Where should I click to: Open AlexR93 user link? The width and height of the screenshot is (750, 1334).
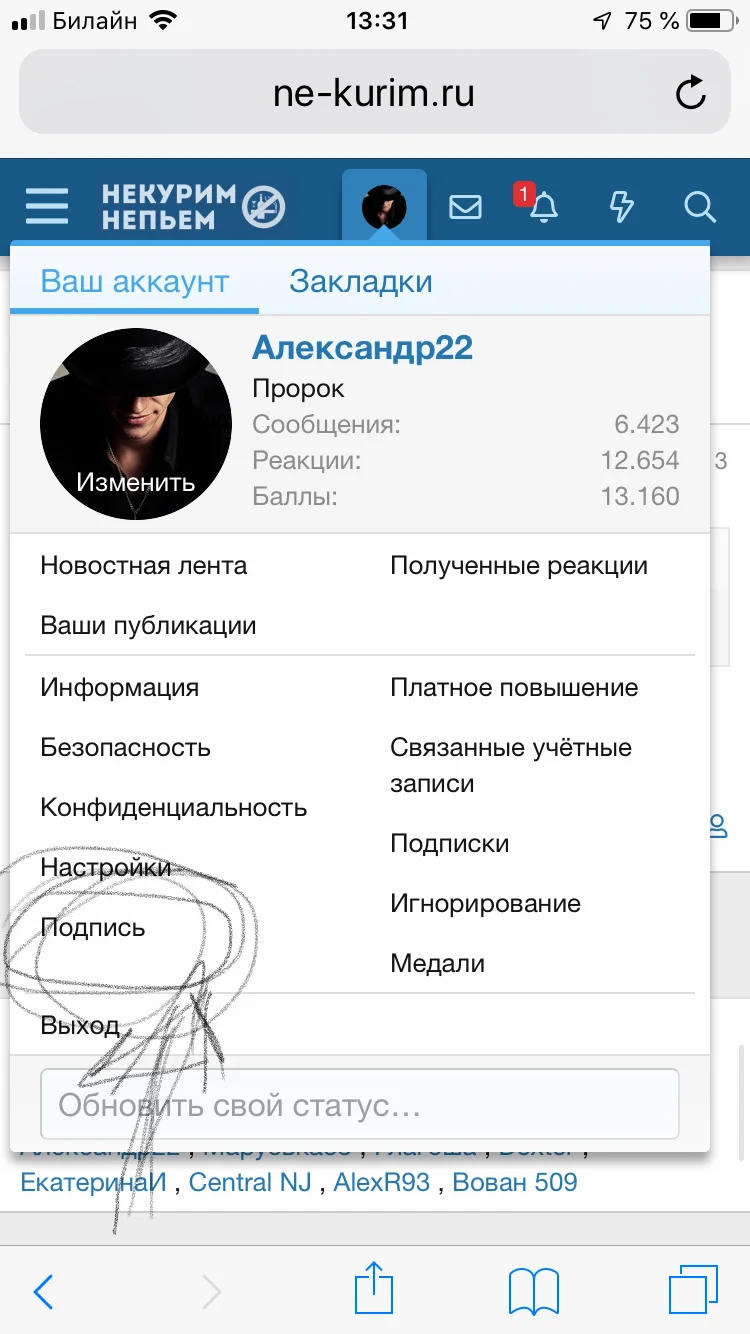382,1182
